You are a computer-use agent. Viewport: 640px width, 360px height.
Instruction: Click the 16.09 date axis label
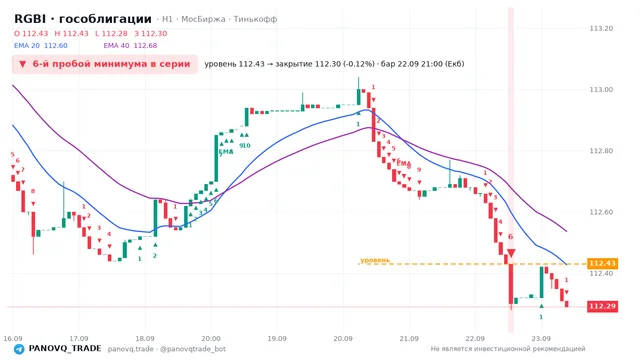click(x=13, y=339)
